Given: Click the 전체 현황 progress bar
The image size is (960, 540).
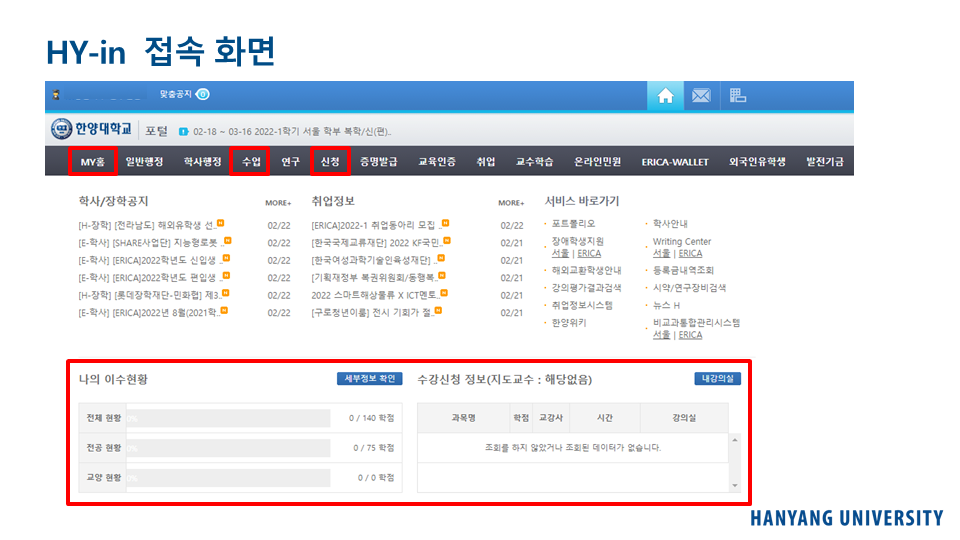Looking at the screenshot, I should click(x=227, y=419).
